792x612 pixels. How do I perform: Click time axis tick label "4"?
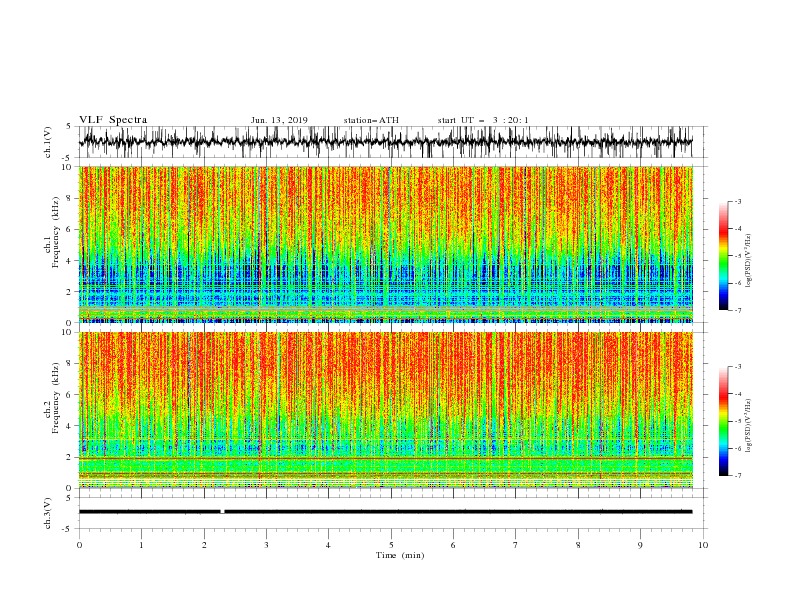pyautogui.click(x=328, y=545)
